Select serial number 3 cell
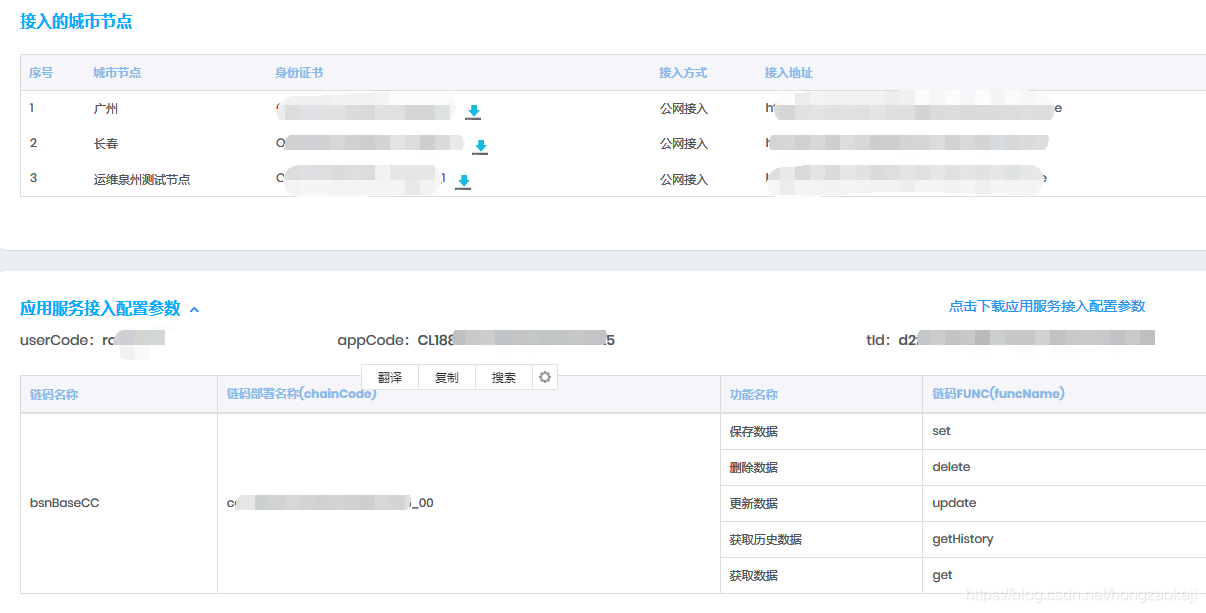Screen dimensions: 1206x613 point(33,178)
